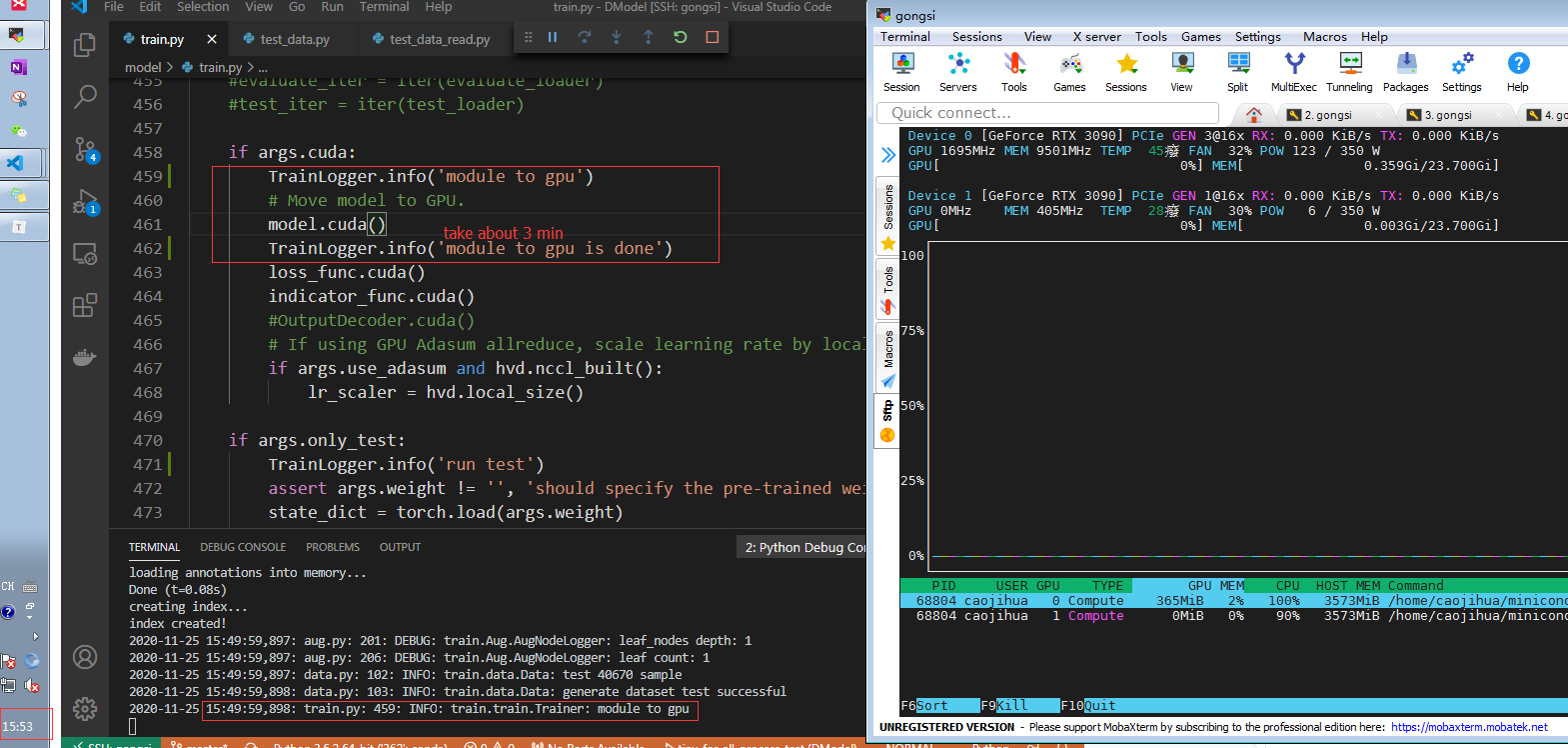
Task: Click Step Out in debug toolbar
Action: point(649,38)
